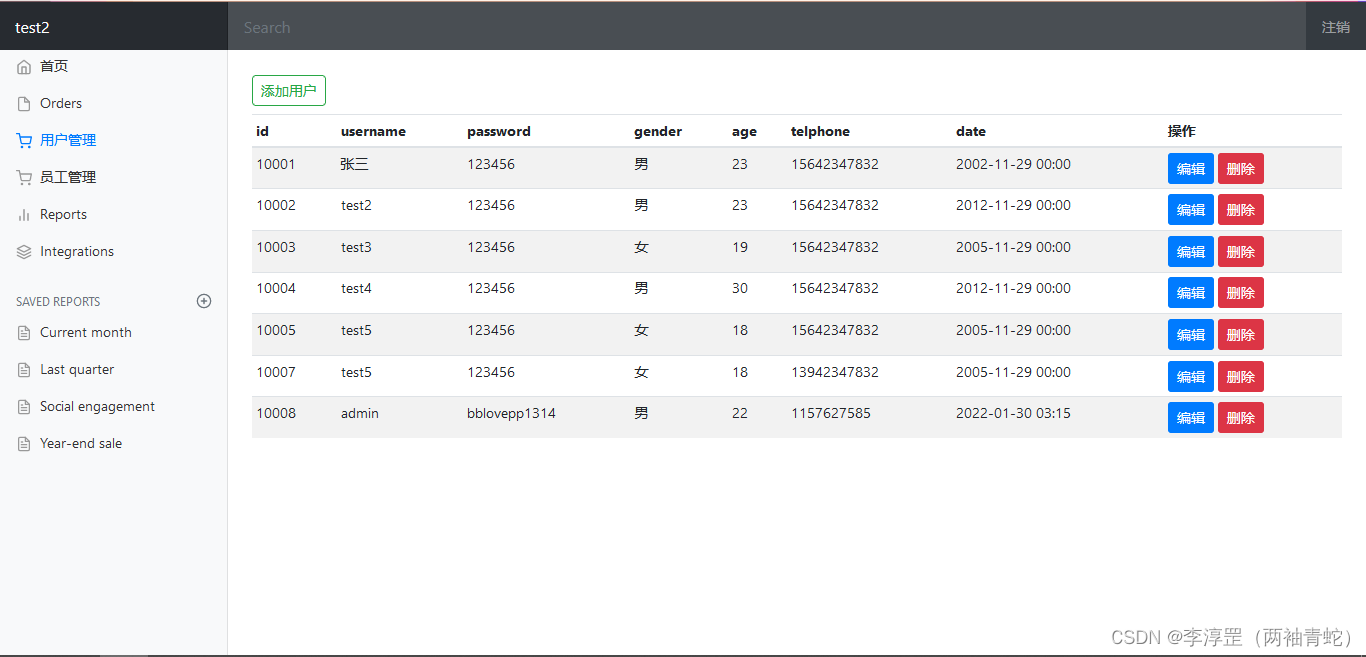Delete user 10002 with 删除 button

[1241, 209]
